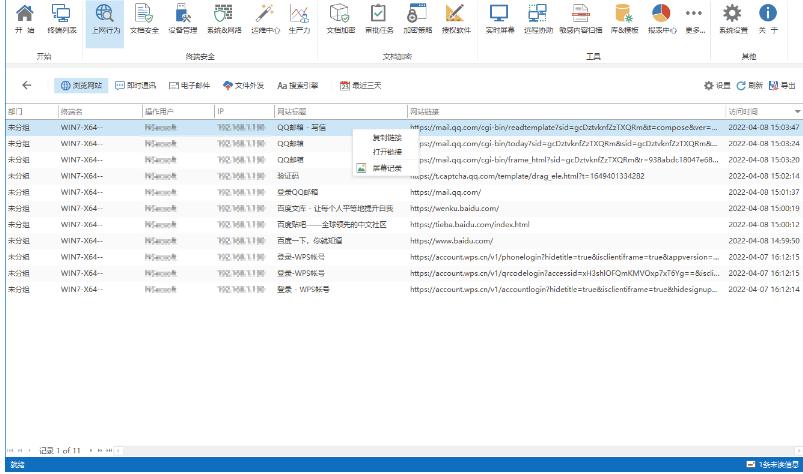
Task: Switch to the 电子邮件 email tab
Action: [x=190, y=85]
